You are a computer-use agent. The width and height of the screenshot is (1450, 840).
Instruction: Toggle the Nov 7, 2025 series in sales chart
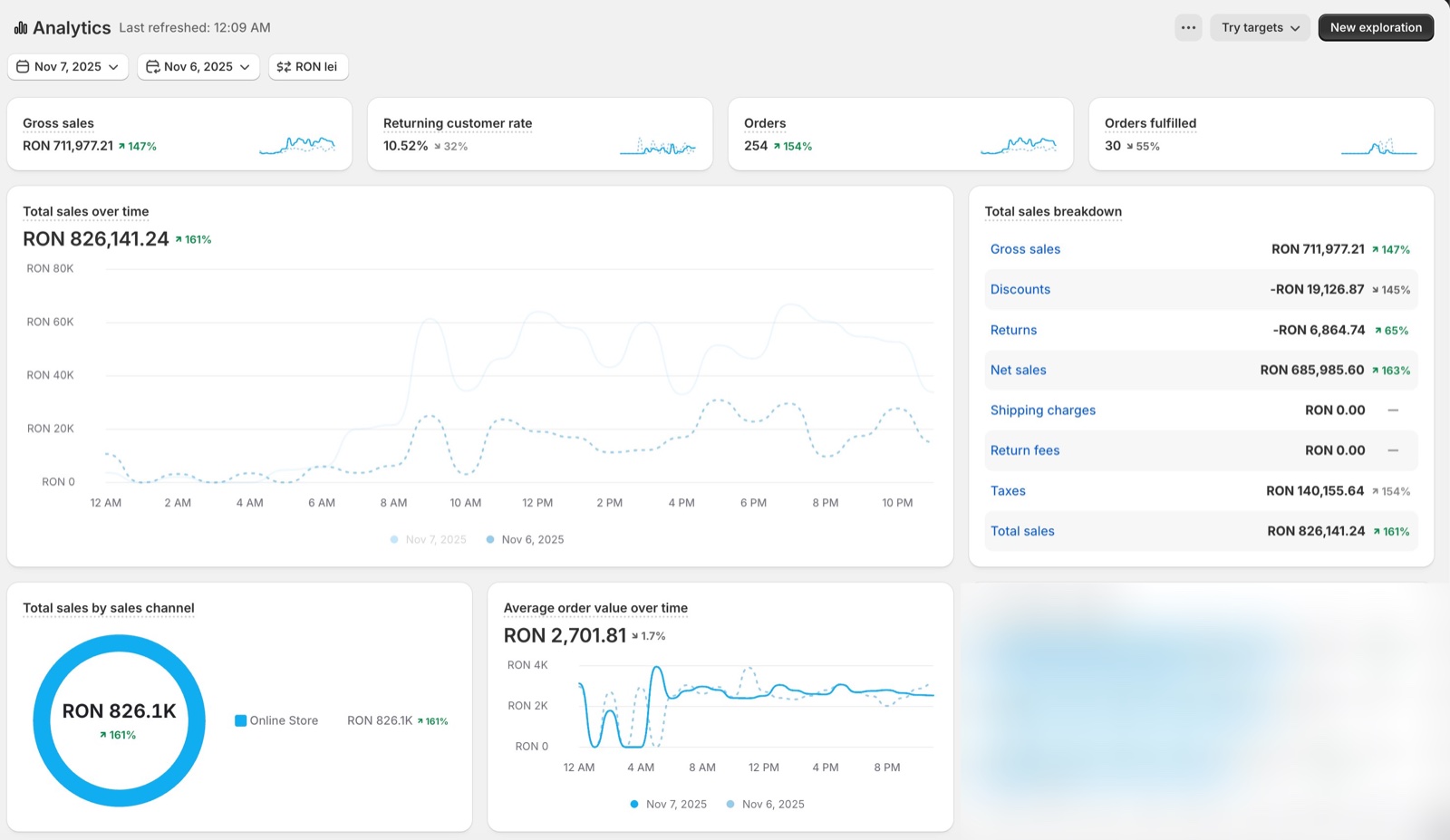pos(428,539)
